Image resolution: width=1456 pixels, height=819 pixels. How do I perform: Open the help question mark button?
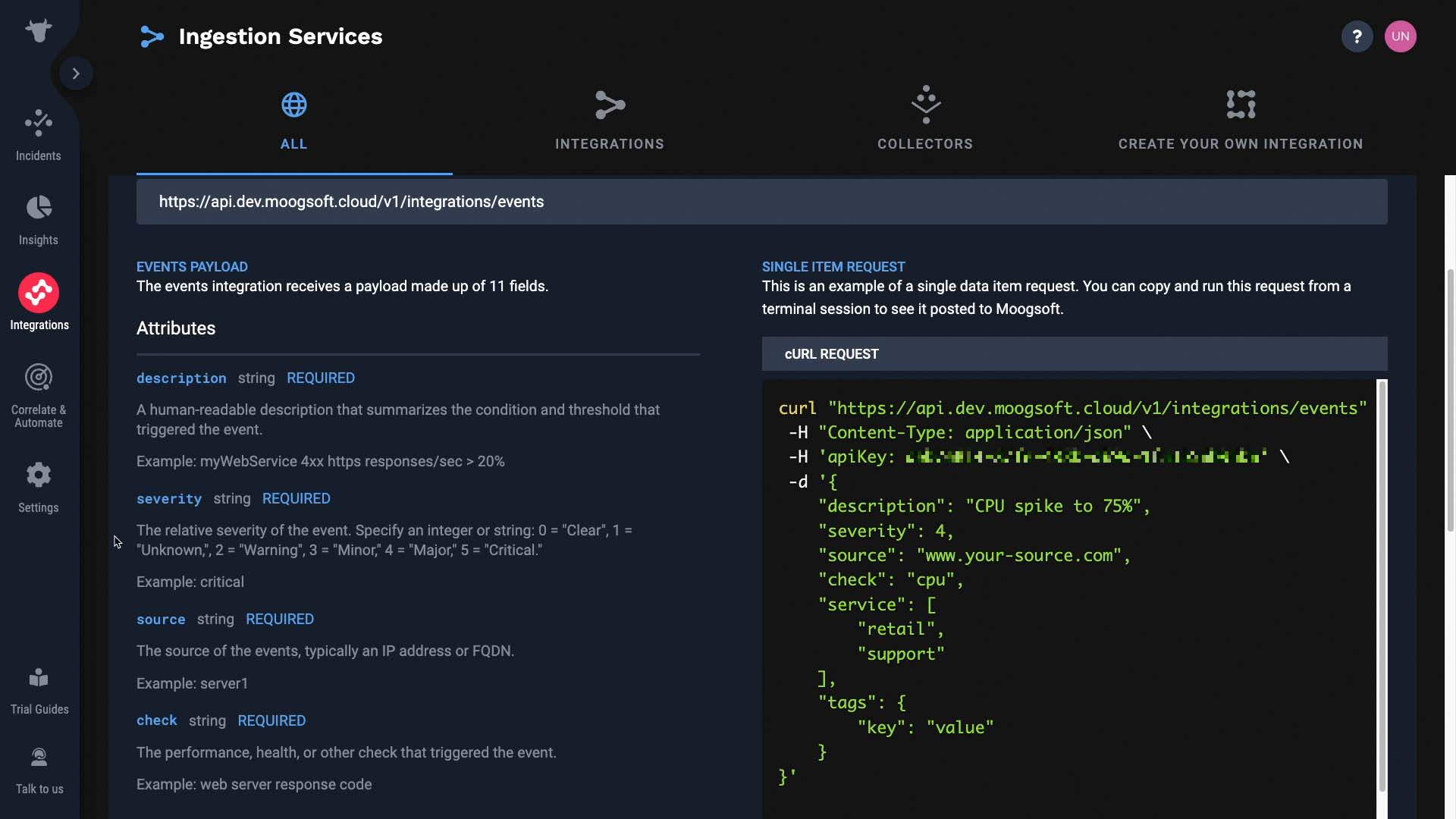coord(1357,36)
